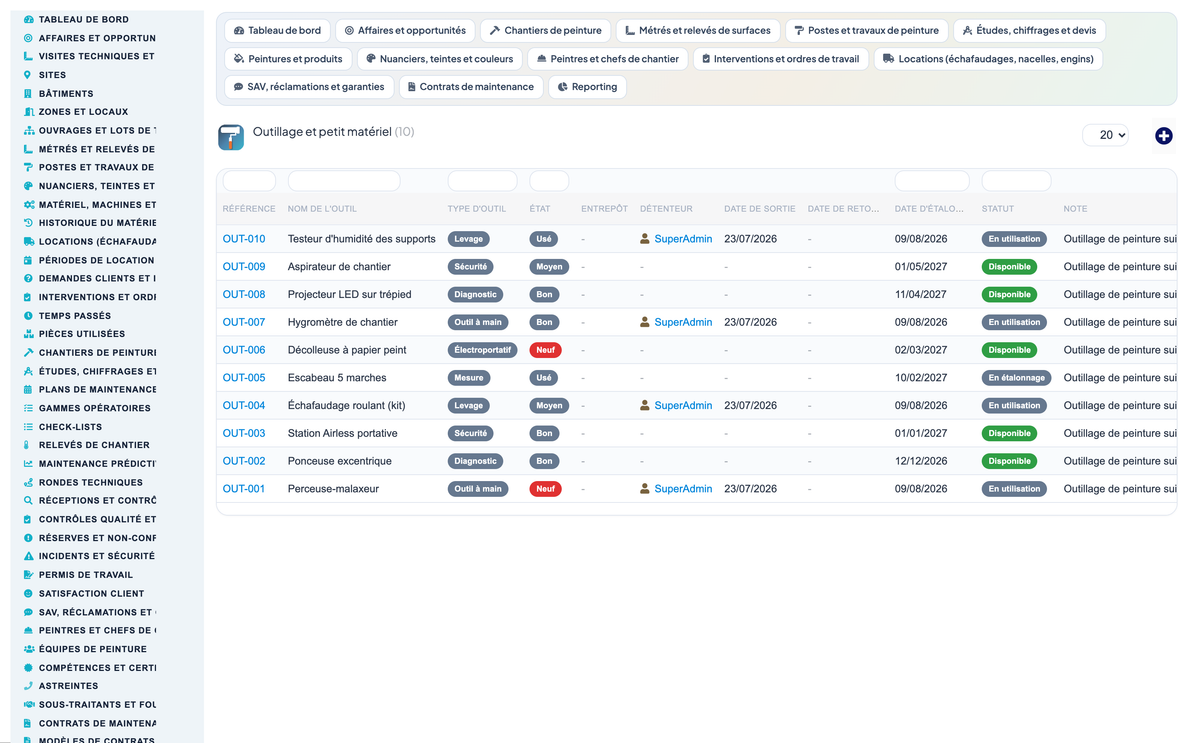Select Compétences et certifications in sidebar

[x=97, y=668]
